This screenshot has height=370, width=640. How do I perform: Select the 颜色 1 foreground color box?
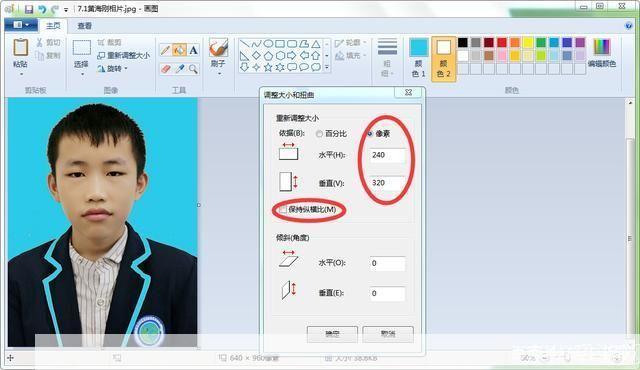[x=418, y=58]
